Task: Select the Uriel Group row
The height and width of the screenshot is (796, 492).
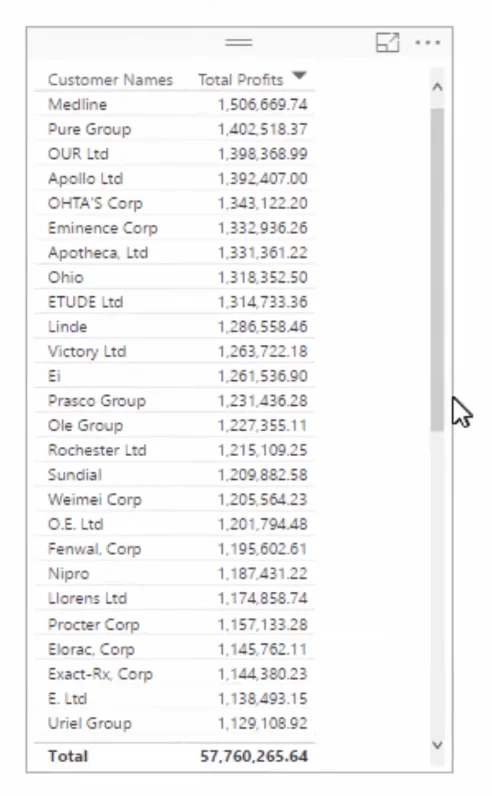Action: click(175, 723)
